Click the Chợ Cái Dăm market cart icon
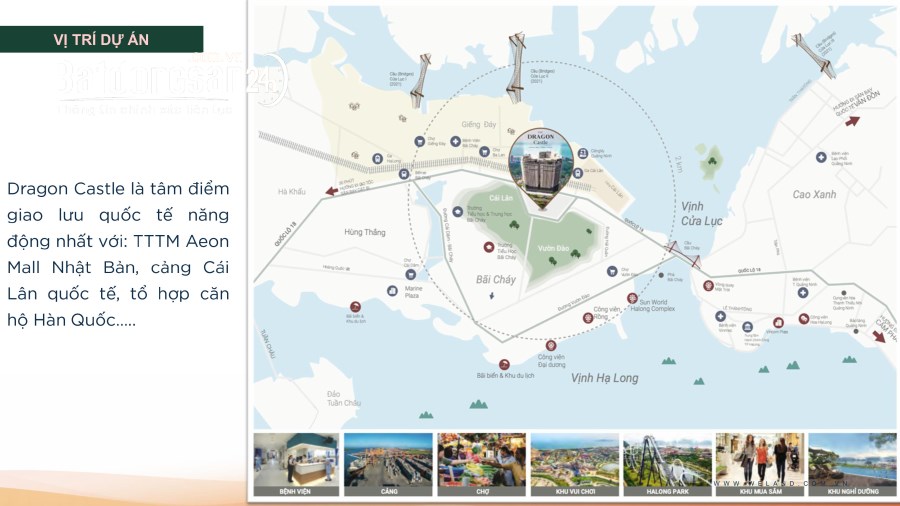Viewport: 900px width, 506px height. [x=410, y=275]
